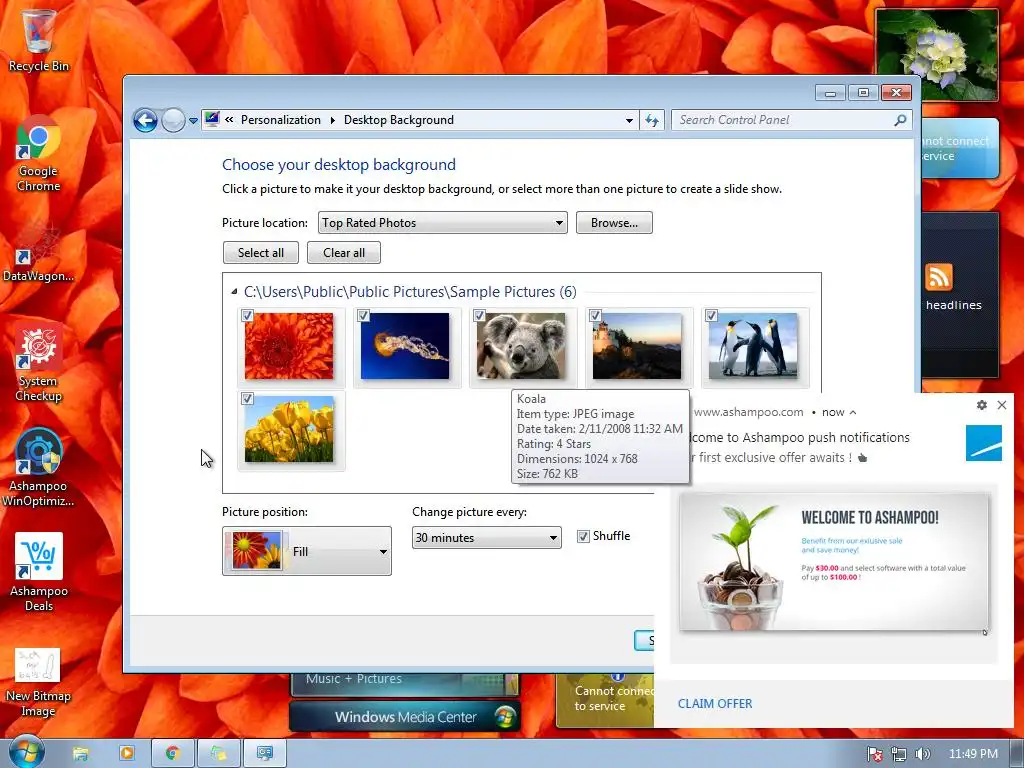Select the Jellyfish thumbnail

click(405, 346)
